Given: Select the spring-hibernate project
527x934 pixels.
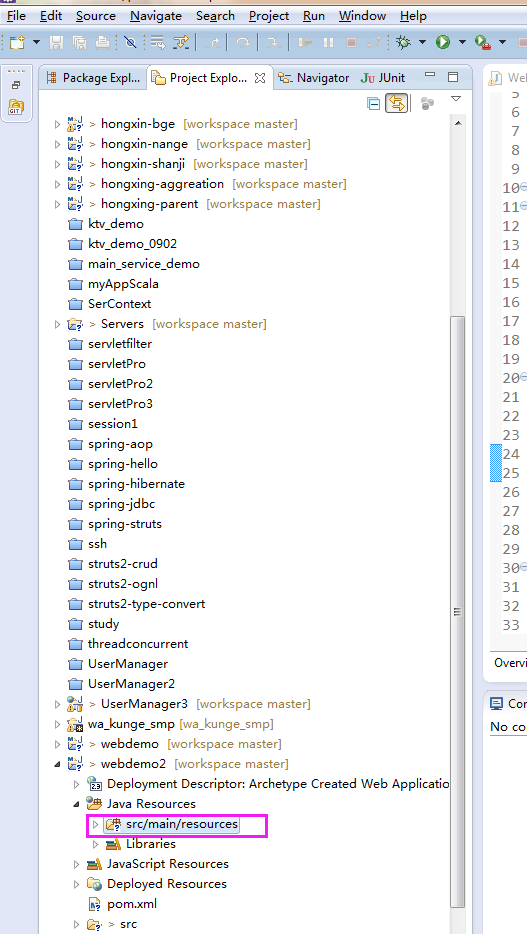Looking at the screenshot, I should (136, 484).
